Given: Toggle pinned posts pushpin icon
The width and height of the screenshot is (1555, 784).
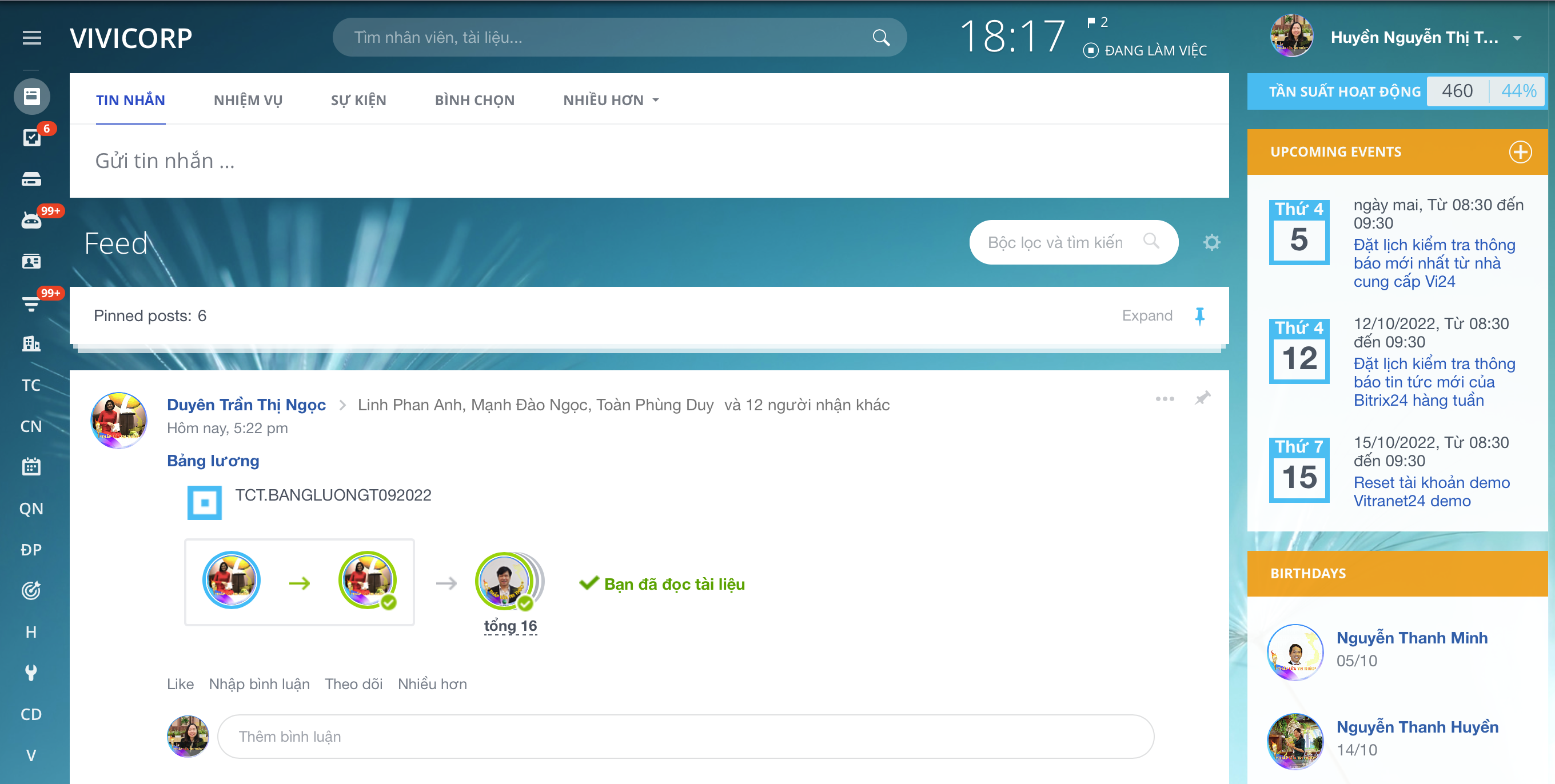Looking at the screenshot, I should [1199, 315].
